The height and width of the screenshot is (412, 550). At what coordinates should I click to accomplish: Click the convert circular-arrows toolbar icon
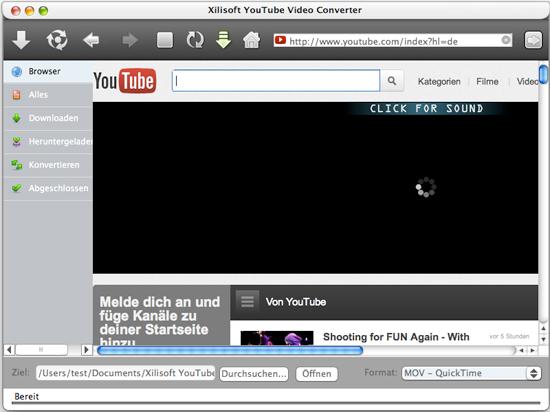click(x=57, y=40)
